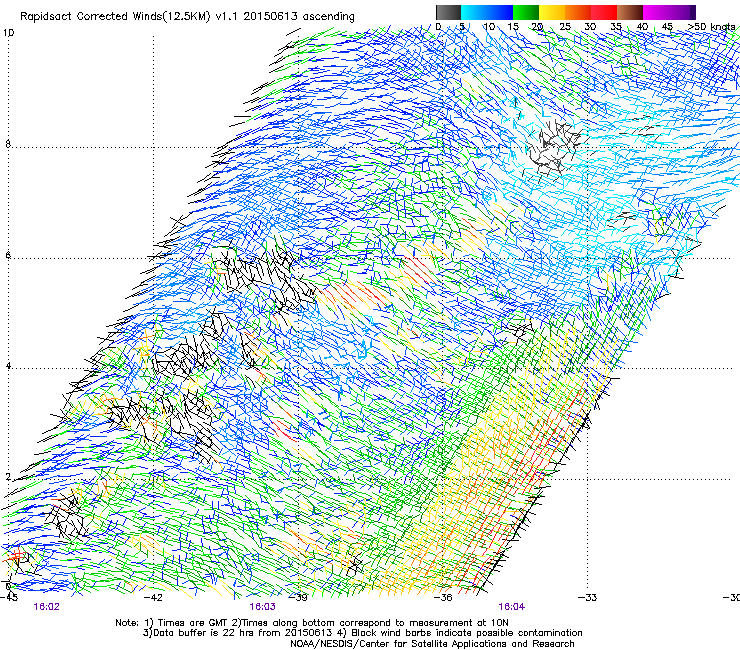Click the '20150613 ascending' date in title
Viewport: 740px width, 650px height.
click(299, 17)
